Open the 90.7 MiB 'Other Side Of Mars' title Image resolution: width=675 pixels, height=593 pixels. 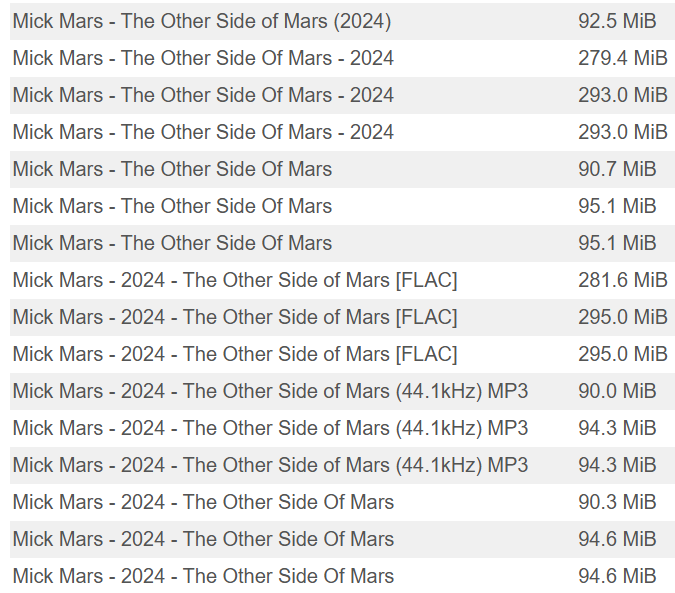pos(173,169)
